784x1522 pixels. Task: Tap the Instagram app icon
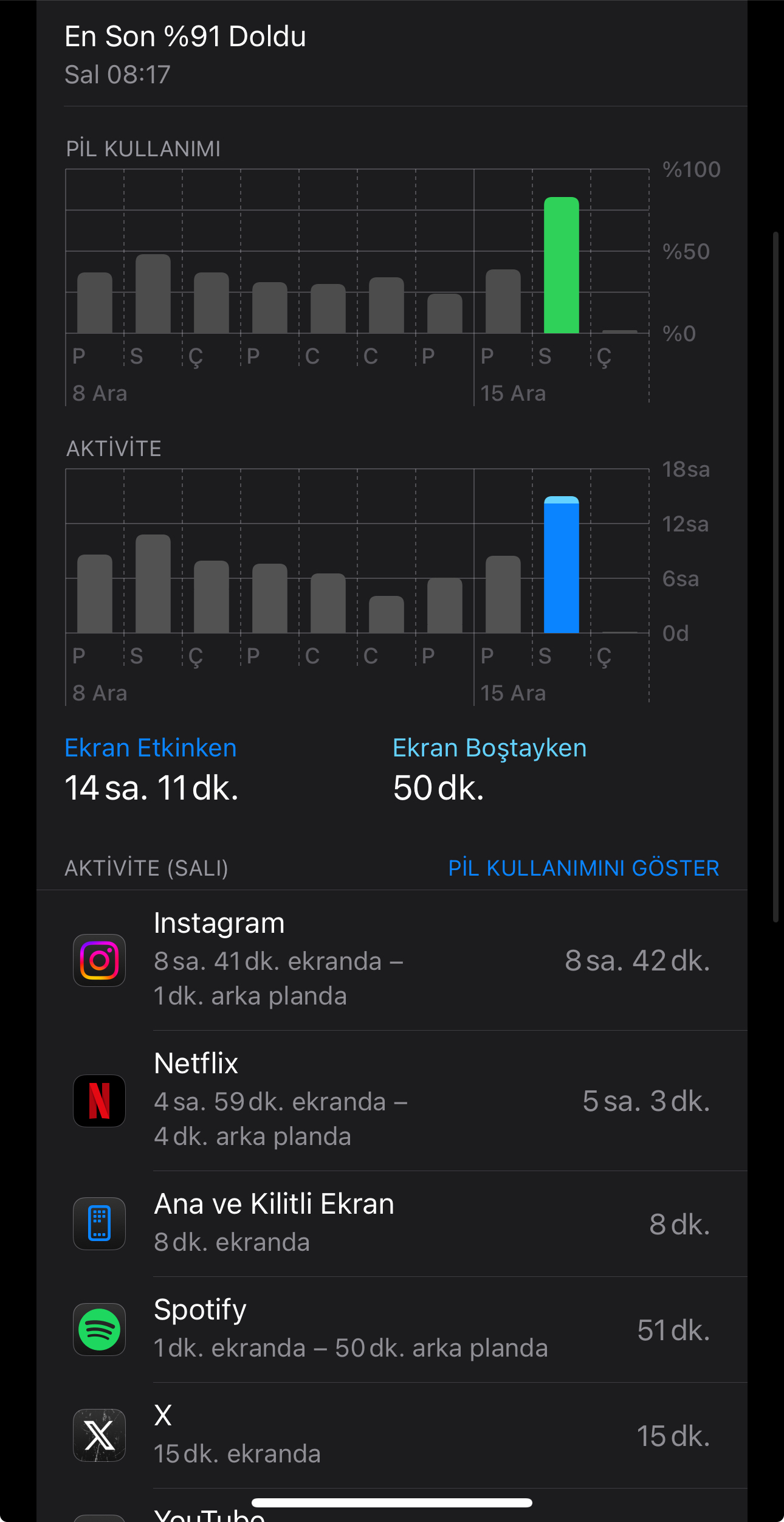click(99, 960)
